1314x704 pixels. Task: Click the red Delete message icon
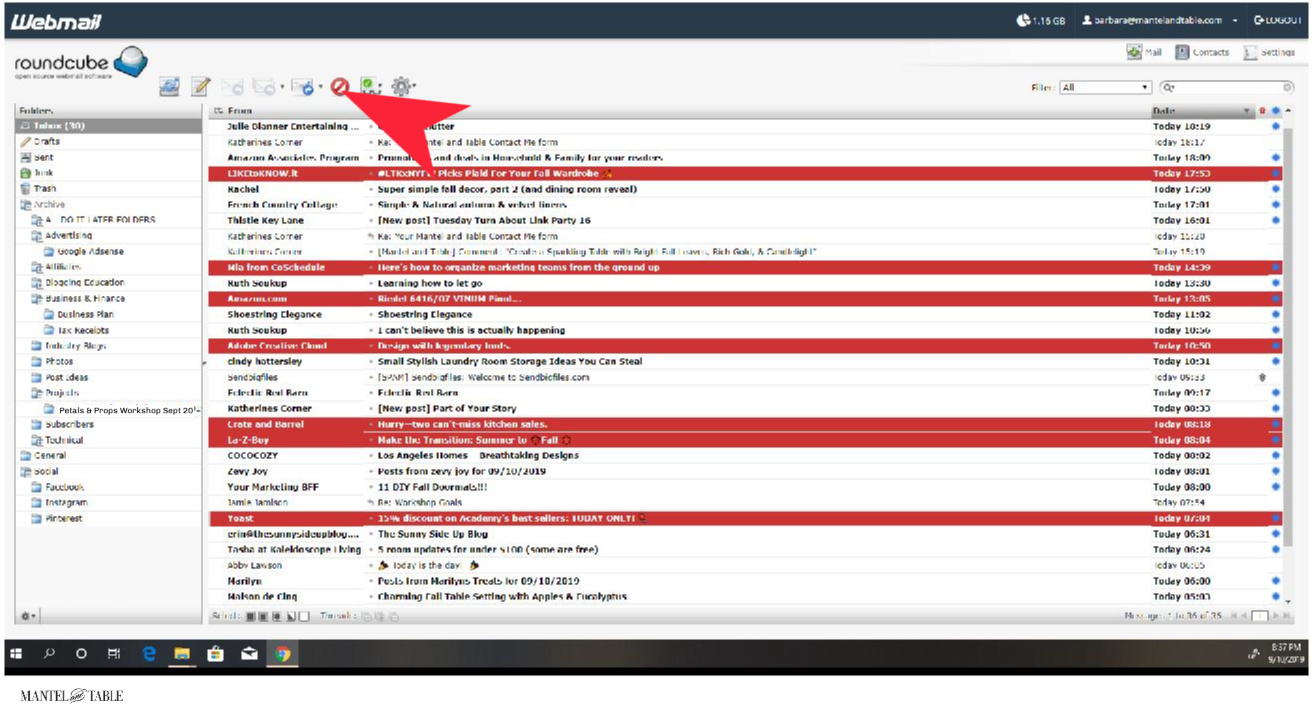point(340,87)
